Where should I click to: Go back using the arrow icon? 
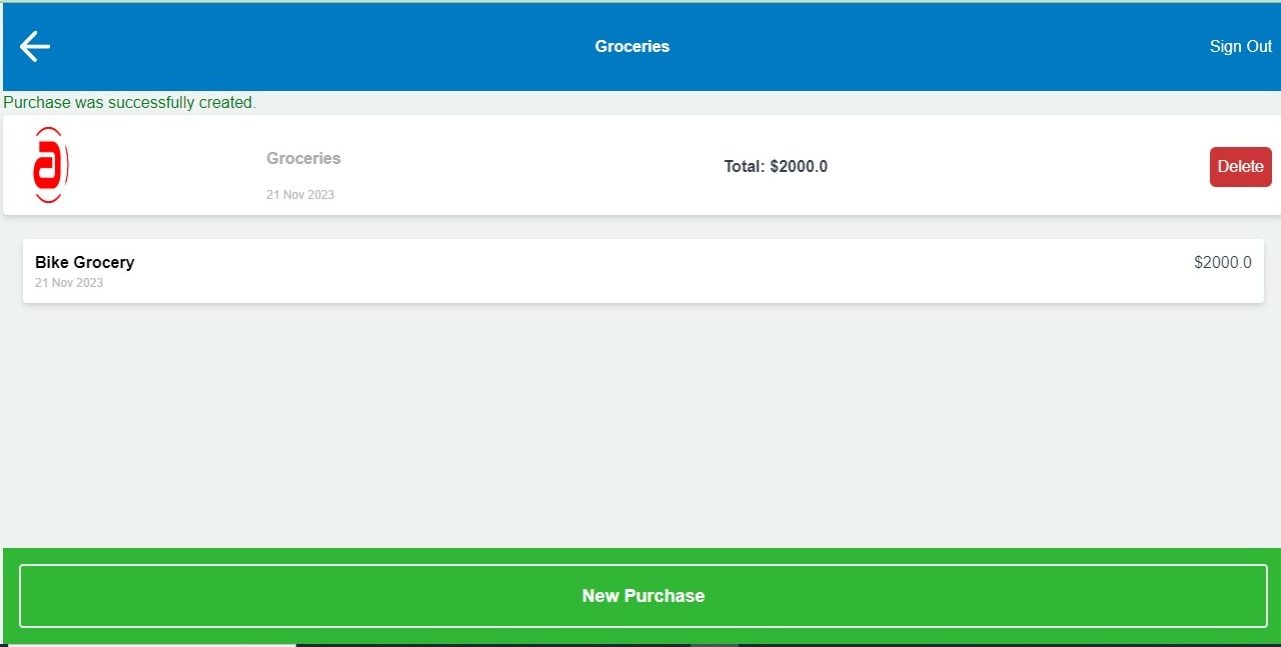(35, 46)
